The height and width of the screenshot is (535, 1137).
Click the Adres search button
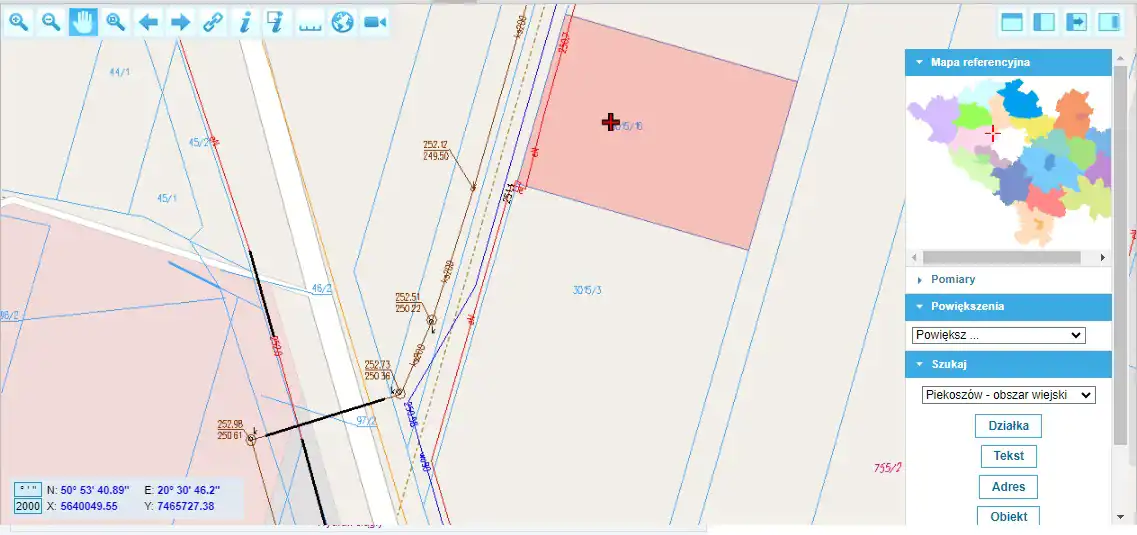[1008, 486]
